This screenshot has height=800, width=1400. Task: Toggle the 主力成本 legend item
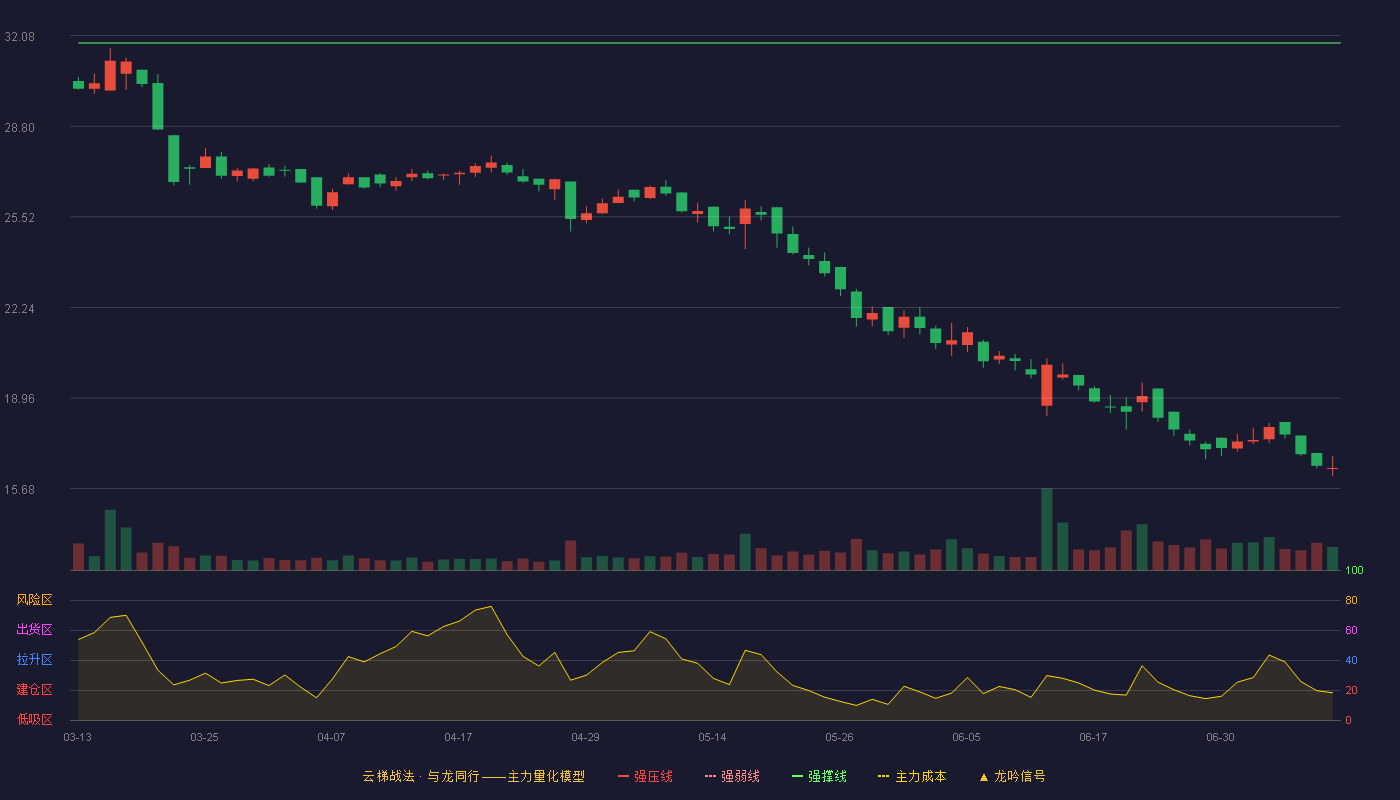coord(912,776)
